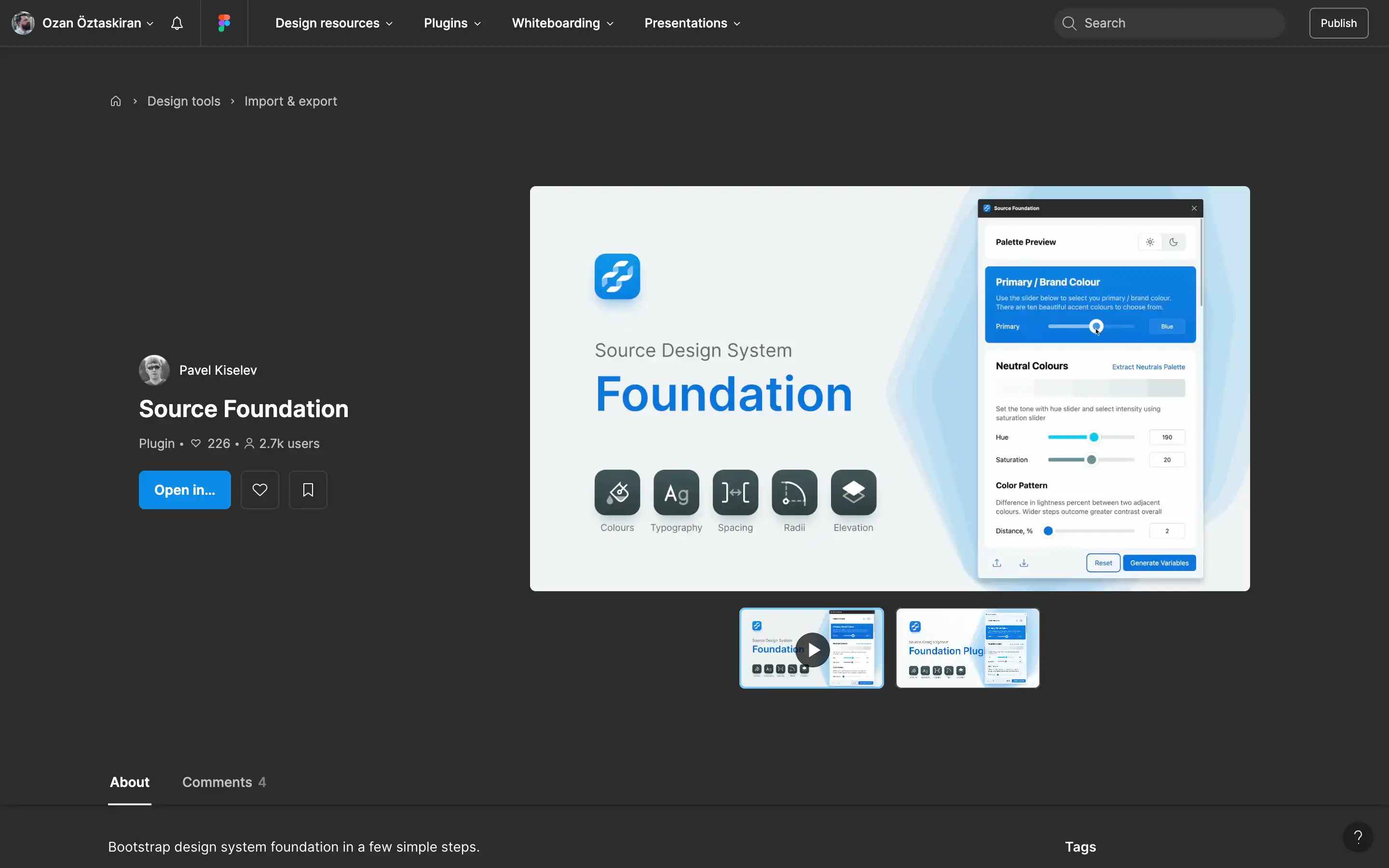
Task: Click Generate Variables in the preview
Action: tap(1159, 563)
